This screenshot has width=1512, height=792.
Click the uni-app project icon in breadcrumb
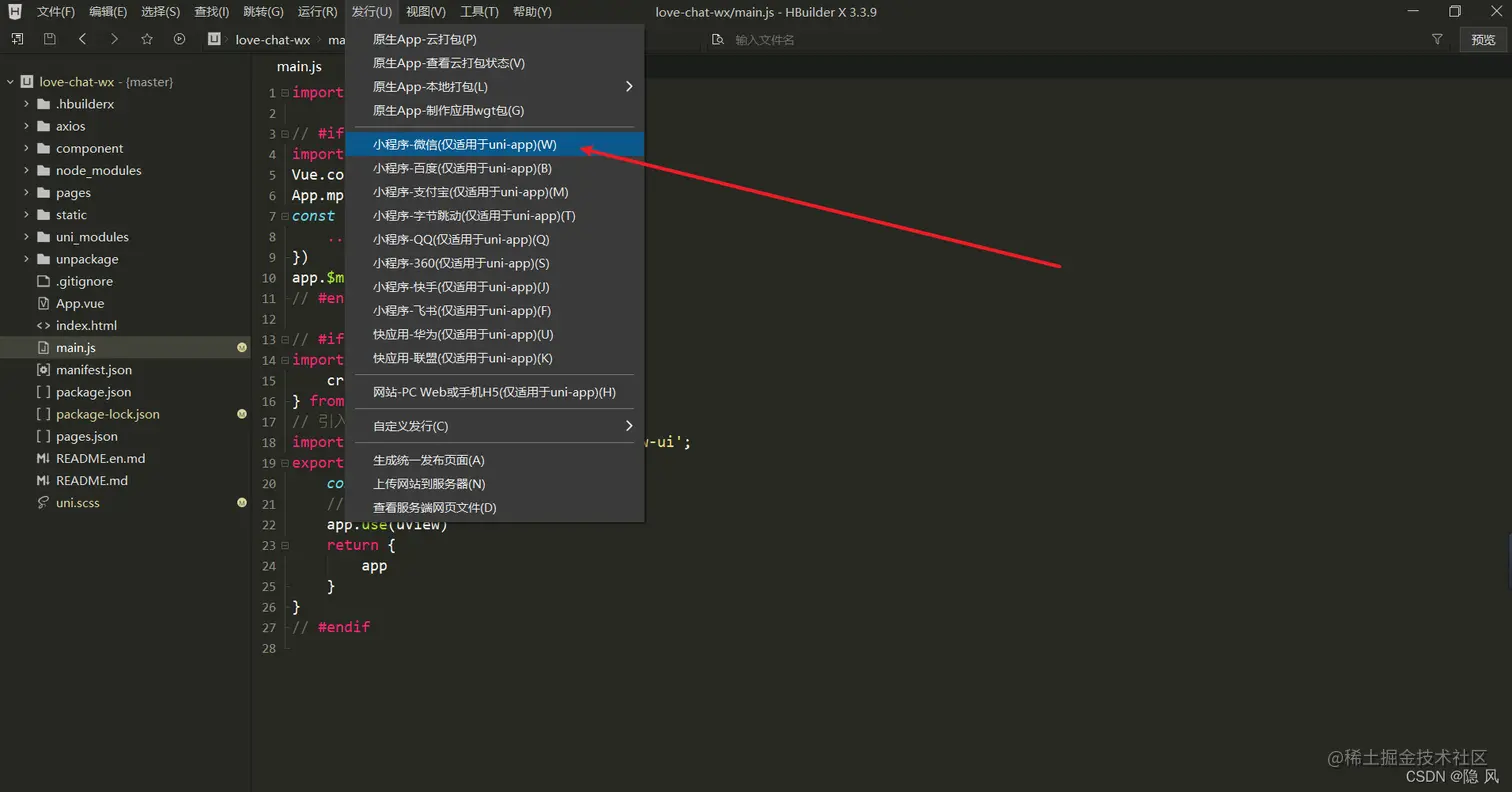pos(214,39)
